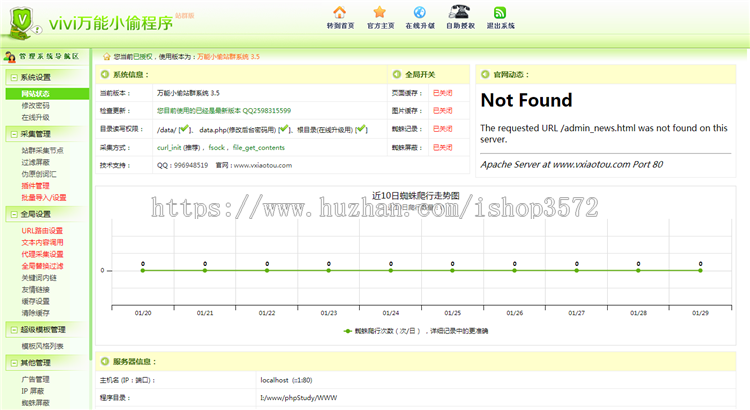Toggle 页面缓存 status 已关闭
Screen dimensions: 750x410
tap(442, 93)
